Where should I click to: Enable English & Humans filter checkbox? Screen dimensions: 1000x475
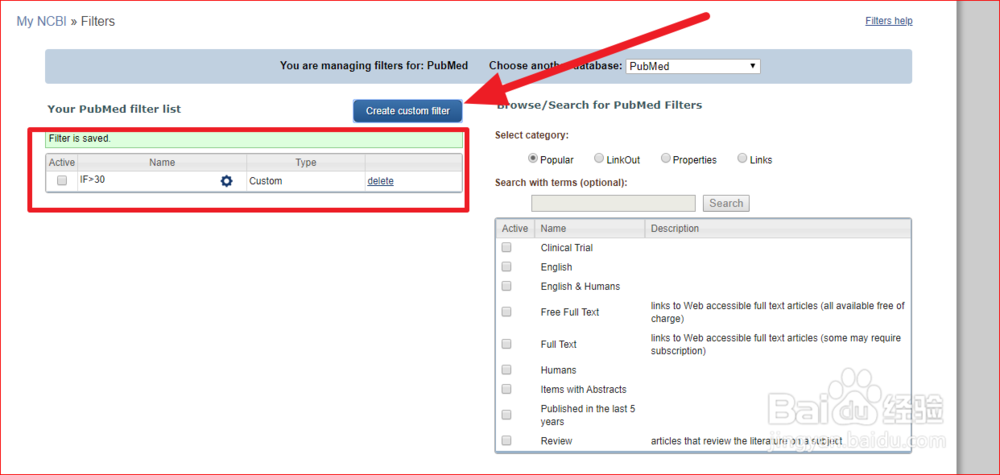click(506, 286)
